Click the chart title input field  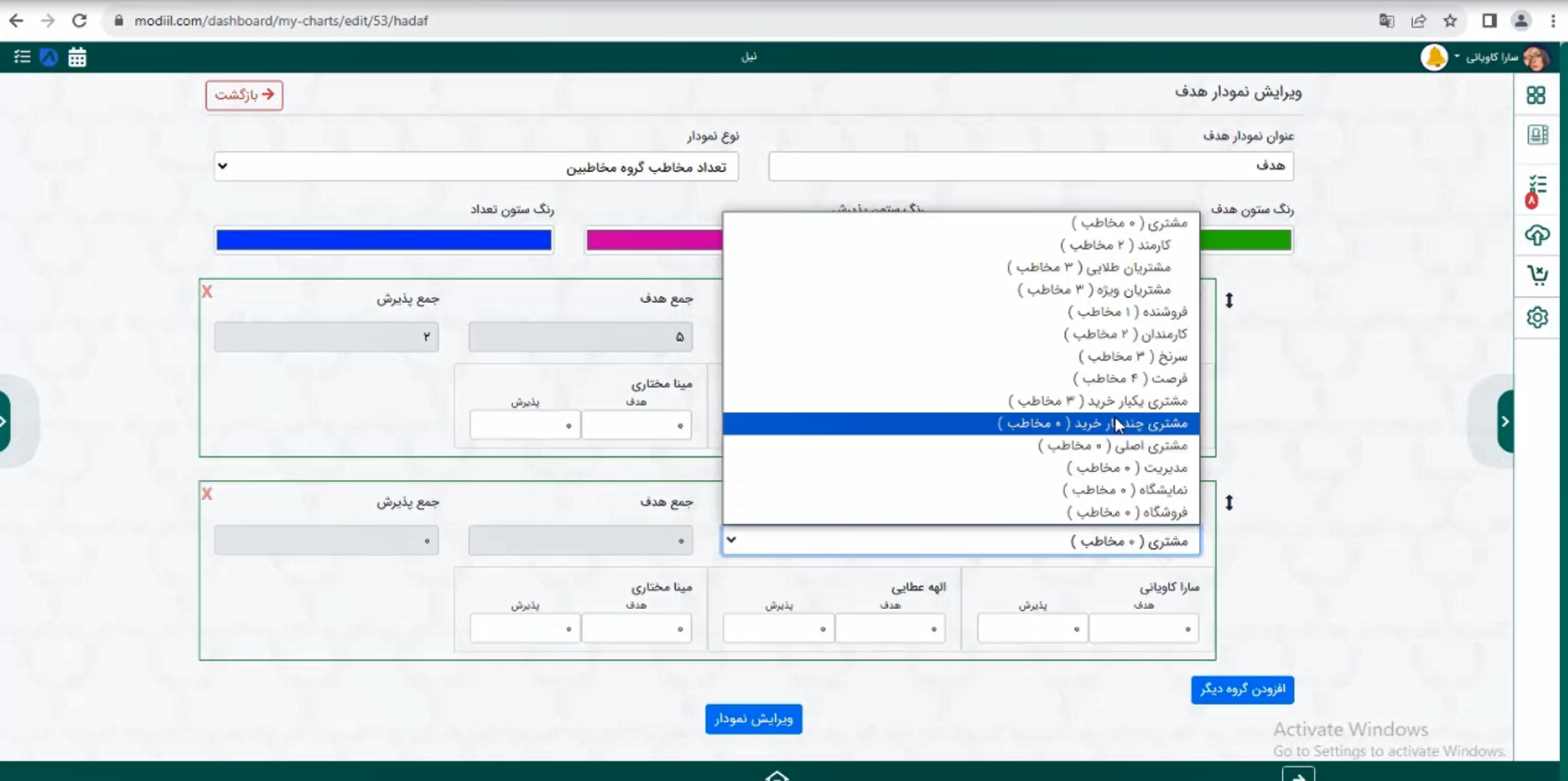point(1031,166)
